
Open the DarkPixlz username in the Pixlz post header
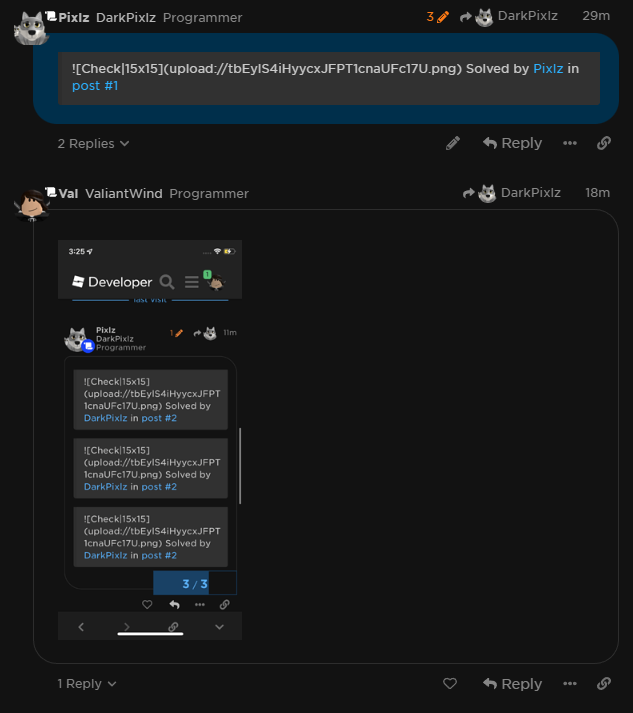pyautogui.click(x=126, y=18)
